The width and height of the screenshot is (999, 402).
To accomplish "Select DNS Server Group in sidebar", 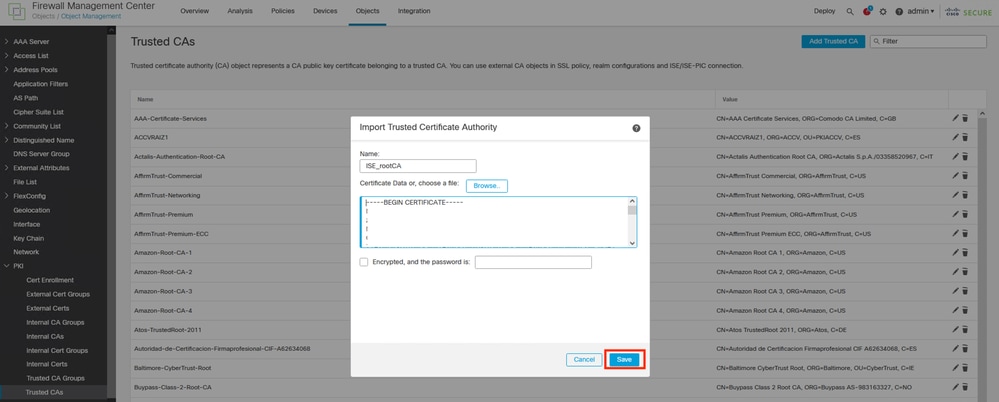I will (x=41, y=154).
